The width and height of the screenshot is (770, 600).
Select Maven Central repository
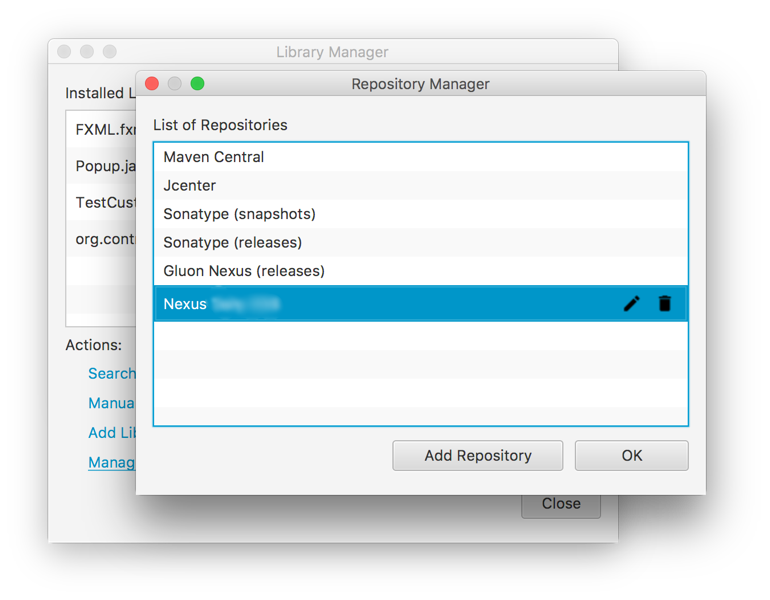pos(421,157)
